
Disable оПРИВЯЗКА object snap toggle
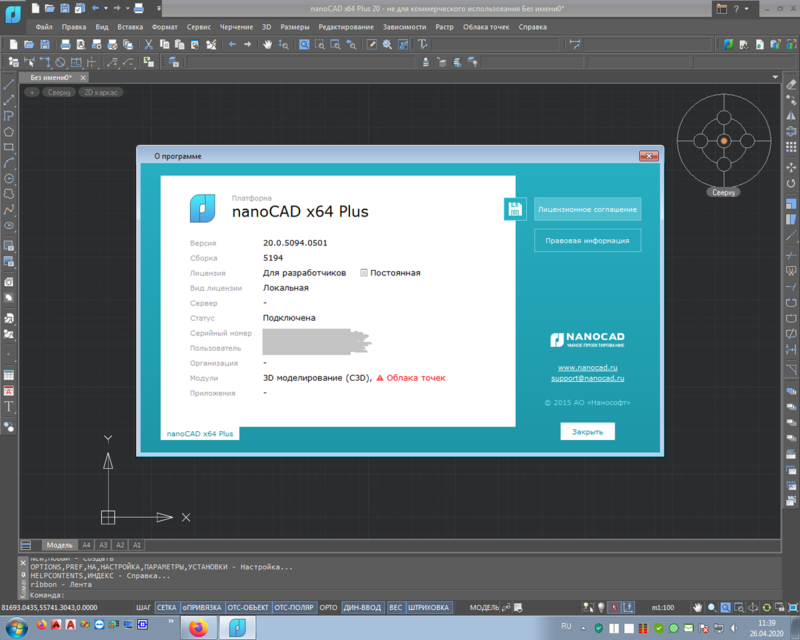click(202, 607)
